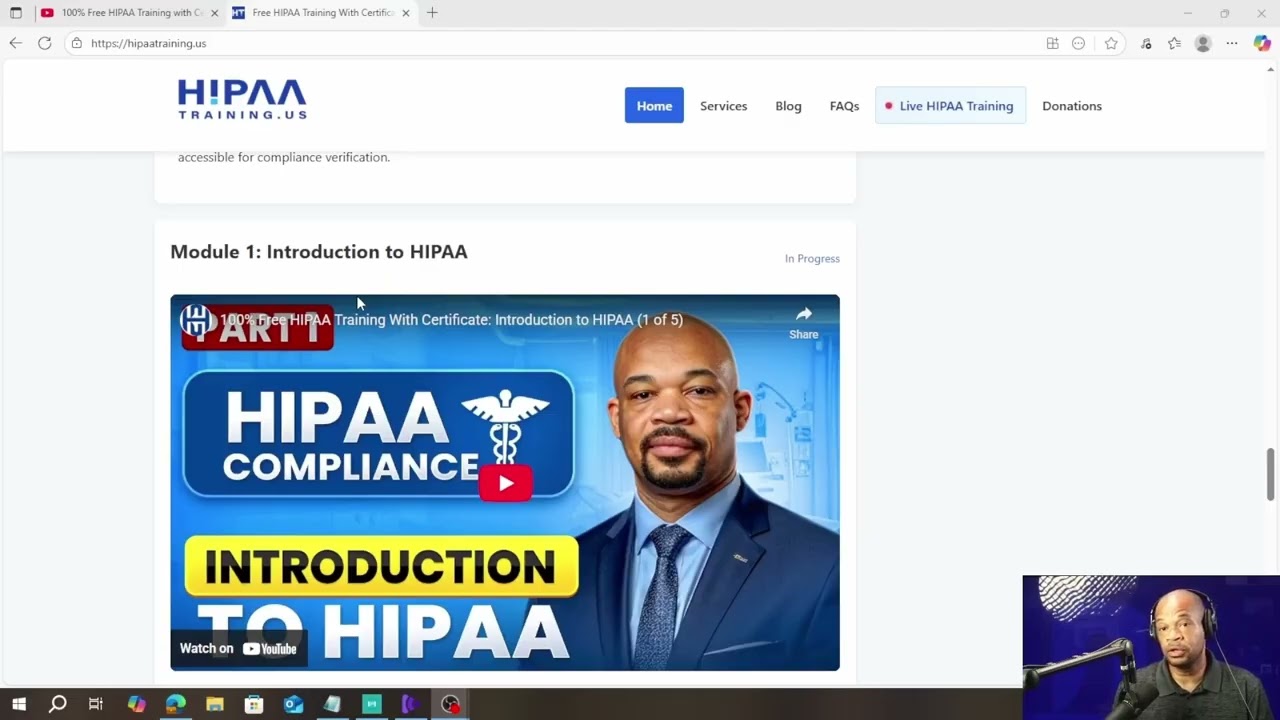The image size is (1280, 720).
Task: Select the Free HIPAA Training With Certificate tab
Action: pos(320,13)
